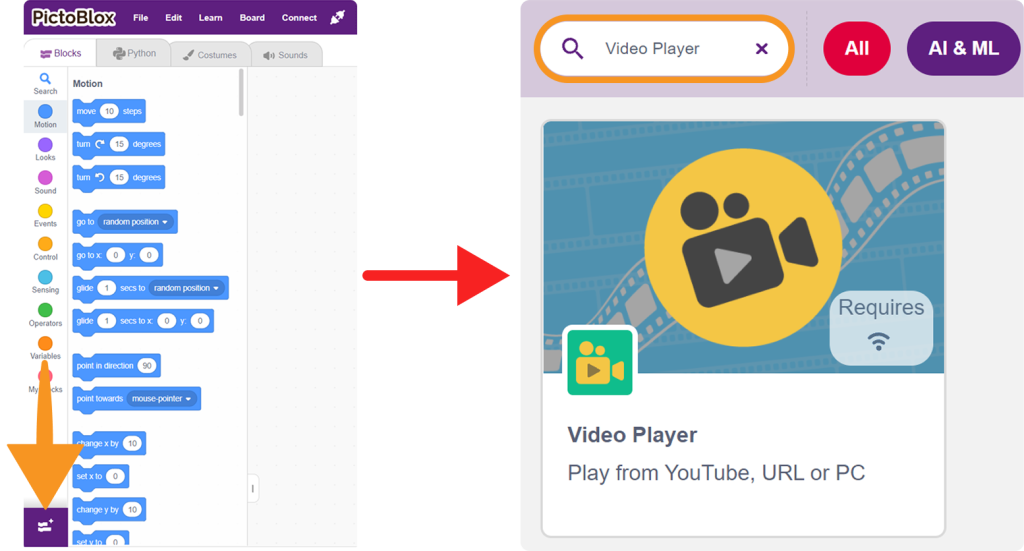The image size is (1024, 551).
Task: Switch to the Python tab
Action: [134, 53]
